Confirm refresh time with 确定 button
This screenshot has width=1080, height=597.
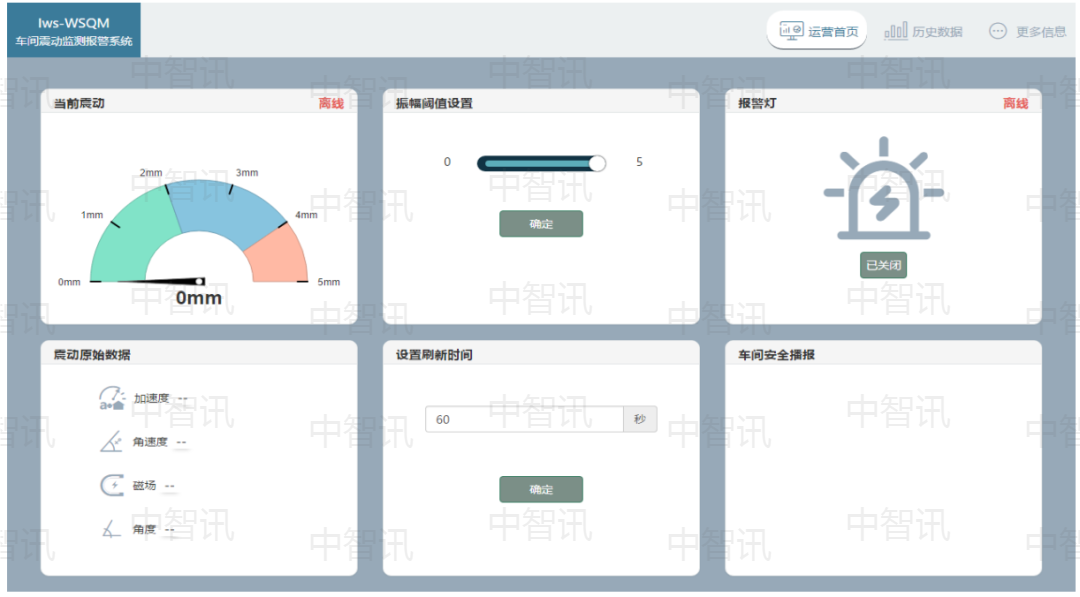(x=541, y=490)
